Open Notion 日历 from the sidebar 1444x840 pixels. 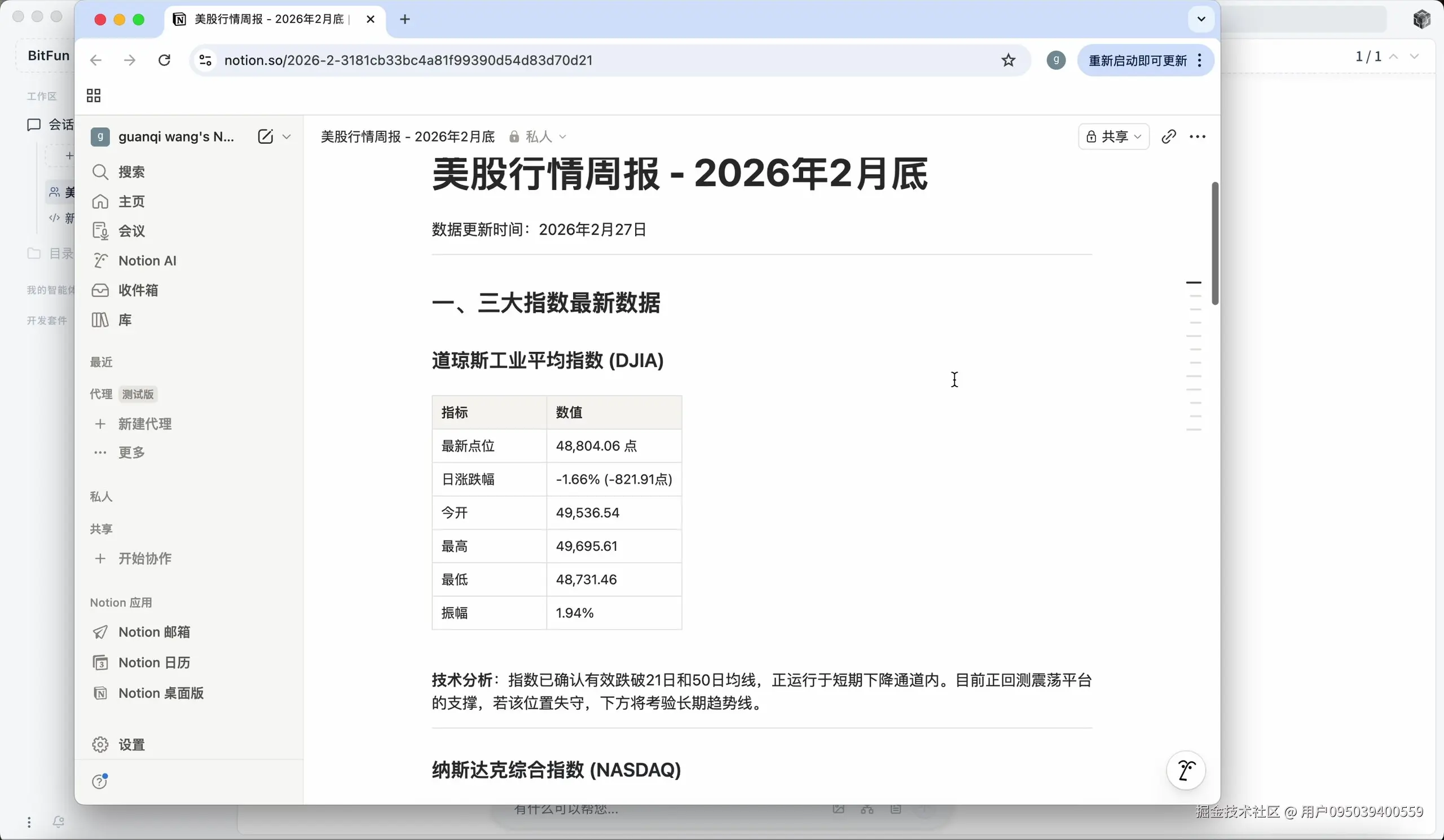[153, 662]
